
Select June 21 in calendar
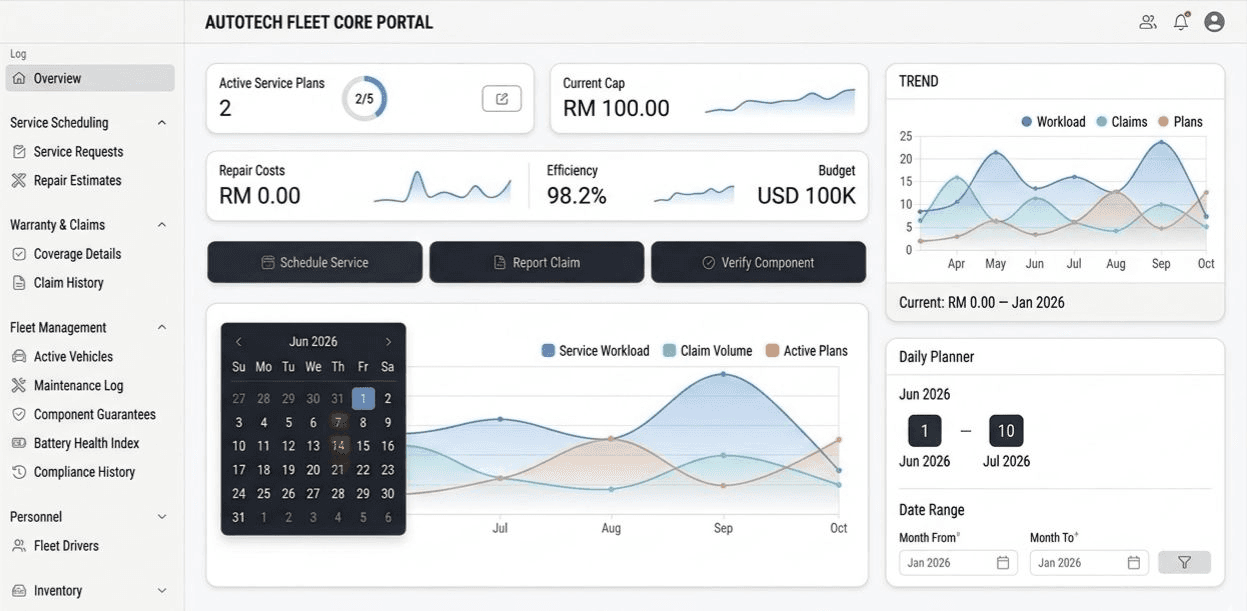(x=338, y=470)
